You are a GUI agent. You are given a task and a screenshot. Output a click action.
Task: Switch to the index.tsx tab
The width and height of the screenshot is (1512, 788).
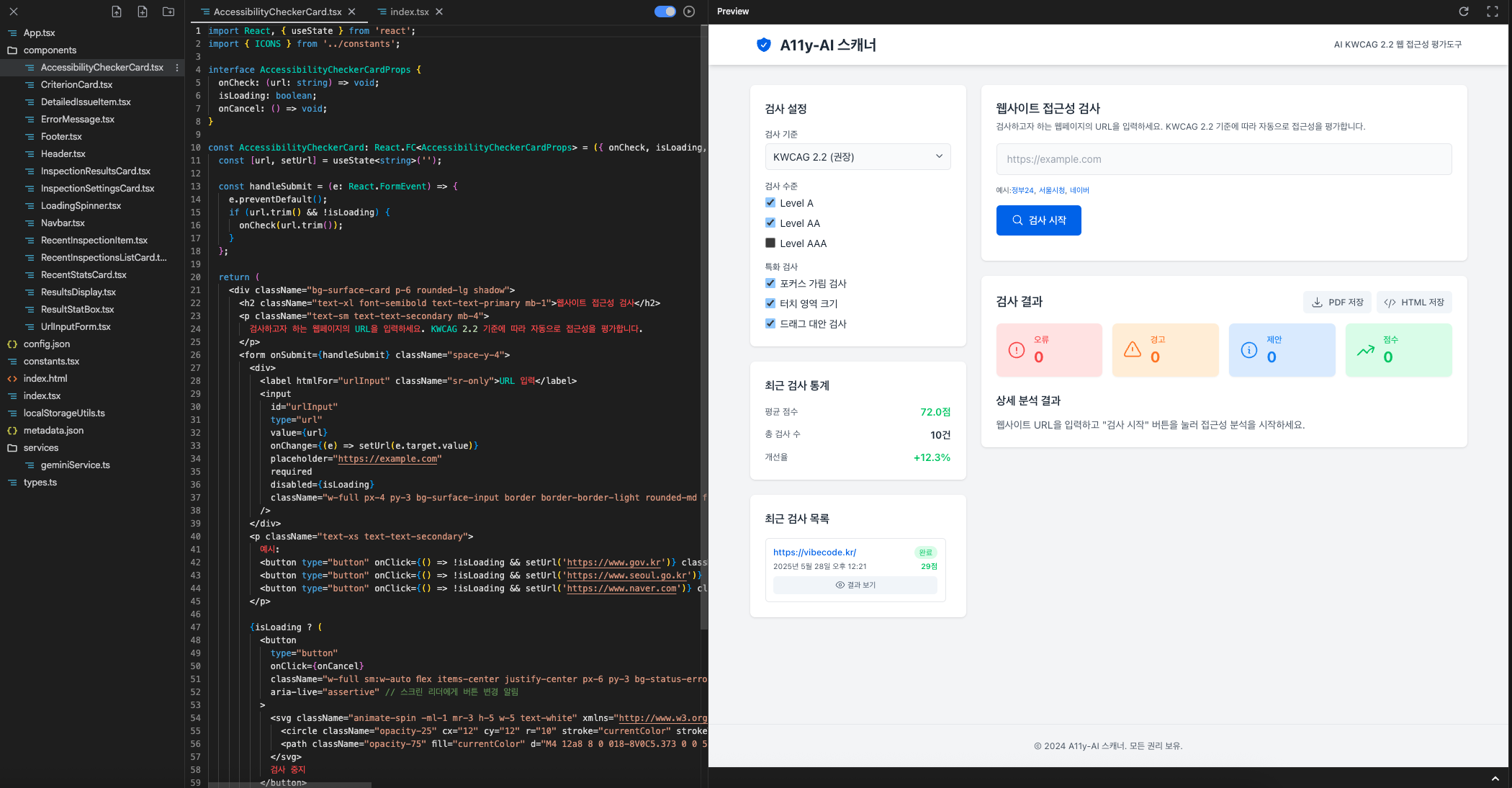[410, 12]
